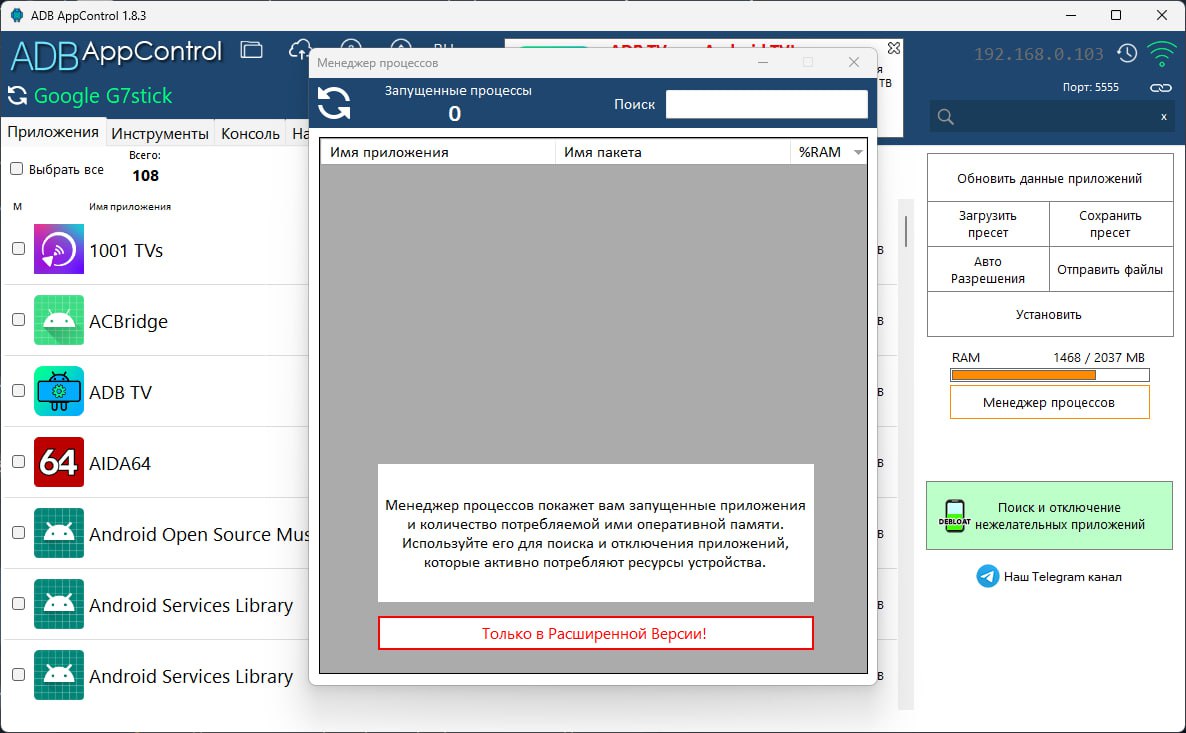Click the Android Open Source Music app icon

[x=59, y=533]
